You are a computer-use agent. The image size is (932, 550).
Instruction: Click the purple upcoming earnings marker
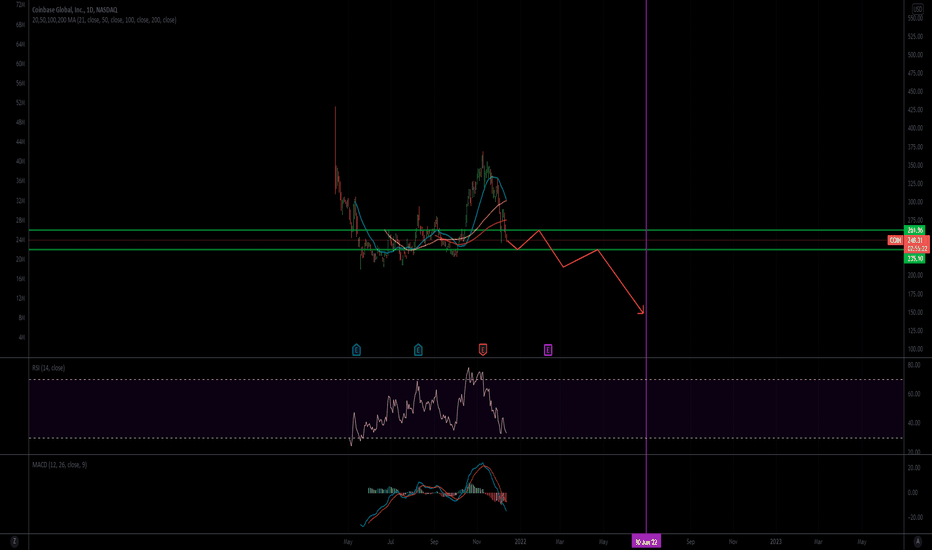548,350
